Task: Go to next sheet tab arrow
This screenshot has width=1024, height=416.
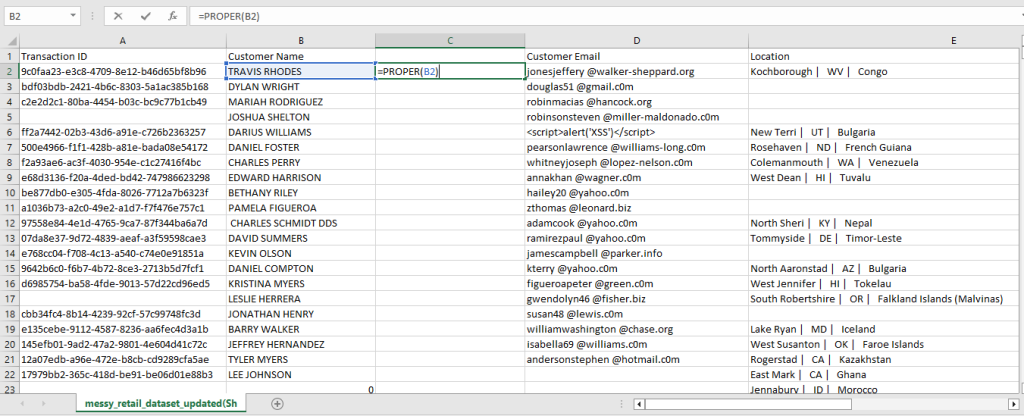Action: click(45, 404)
